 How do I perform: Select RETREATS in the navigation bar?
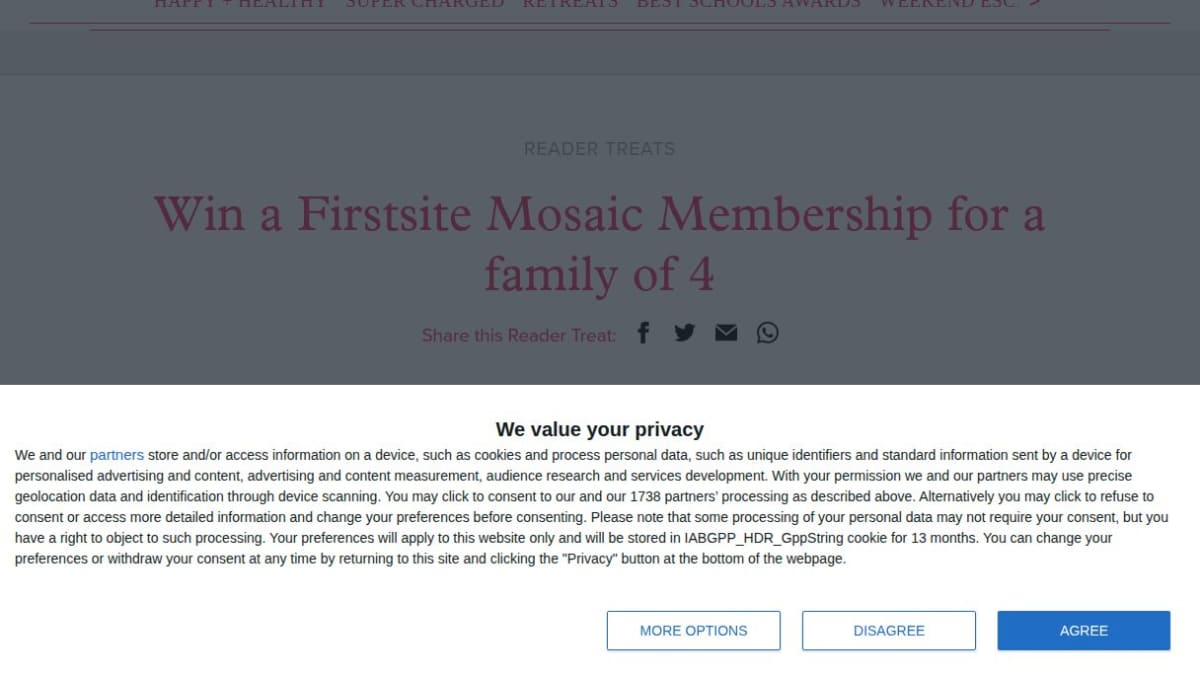tap(570, 3)
